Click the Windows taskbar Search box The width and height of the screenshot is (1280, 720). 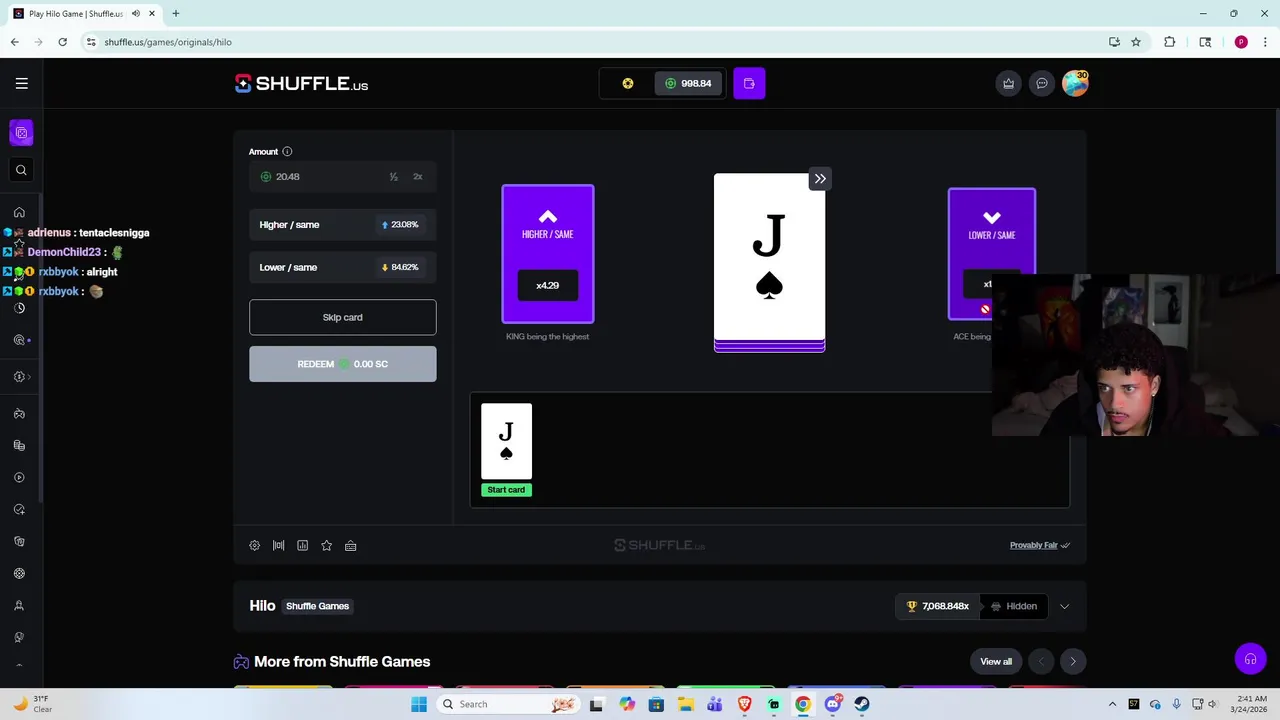(510, 704)
